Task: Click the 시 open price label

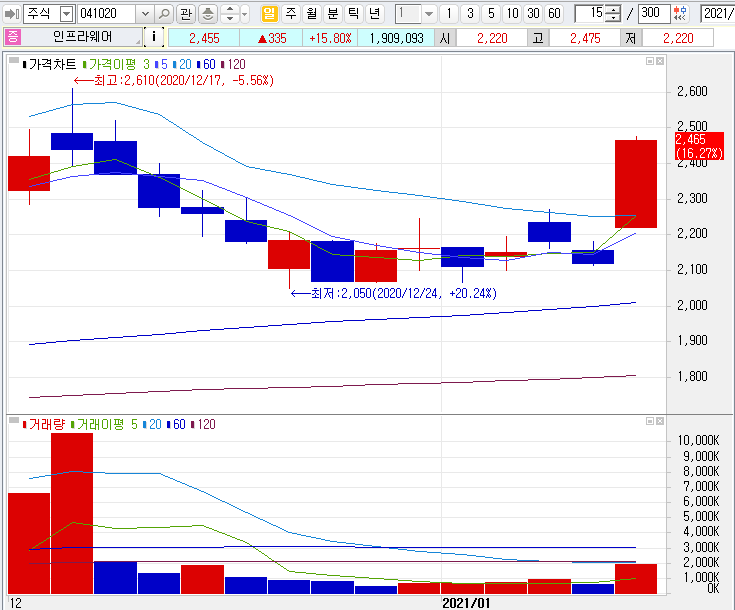Action: (x=445, y=38)
